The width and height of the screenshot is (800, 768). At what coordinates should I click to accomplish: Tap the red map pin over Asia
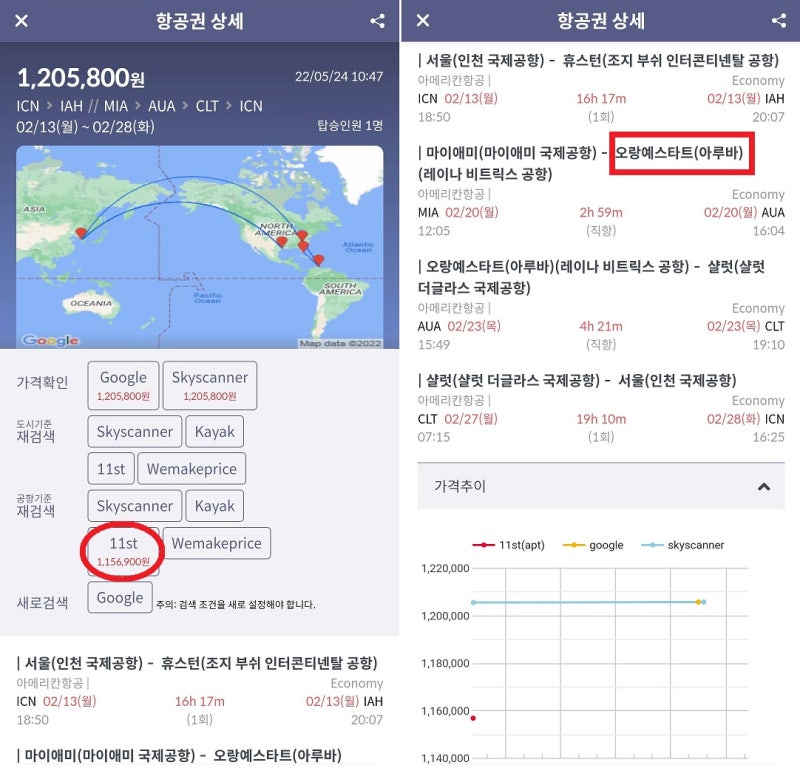coord(80,234)
